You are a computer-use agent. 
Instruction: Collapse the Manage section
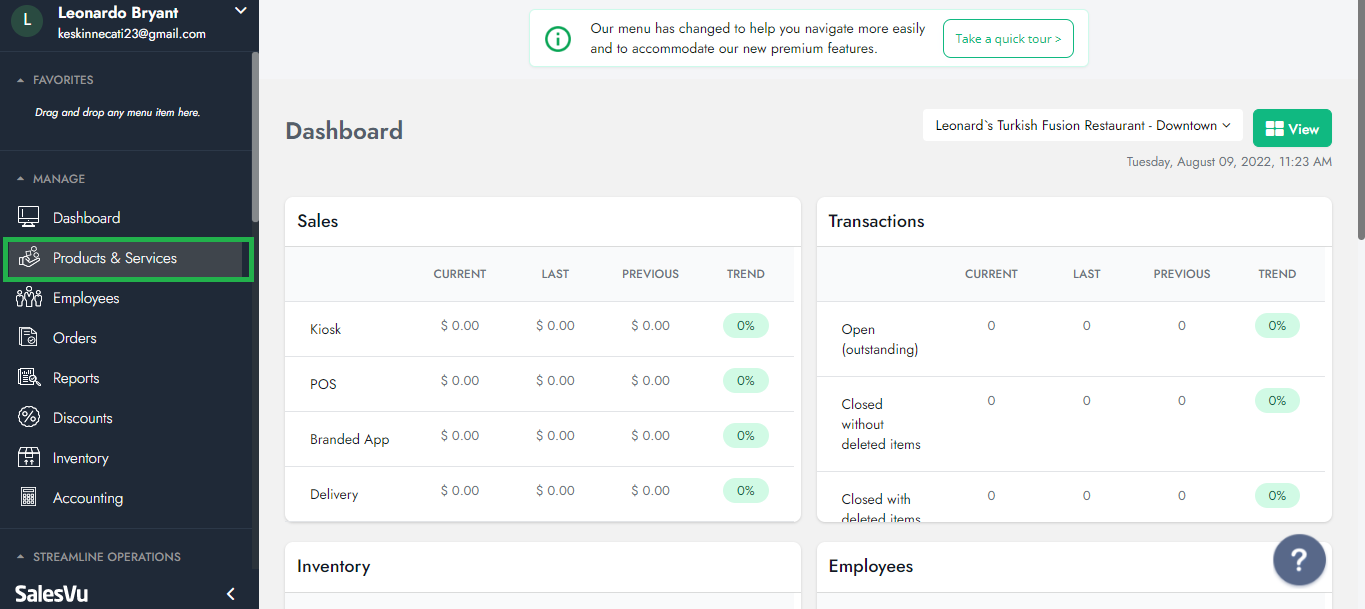(x=20, y=179)
